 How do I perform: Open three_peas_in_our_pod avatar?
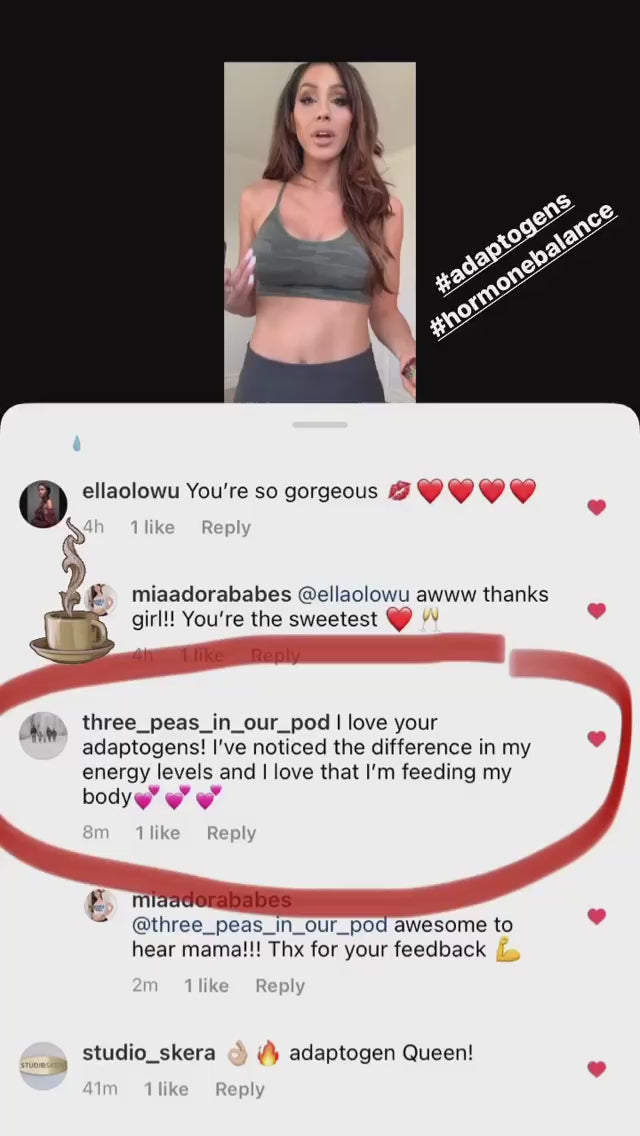pos(43,735)
